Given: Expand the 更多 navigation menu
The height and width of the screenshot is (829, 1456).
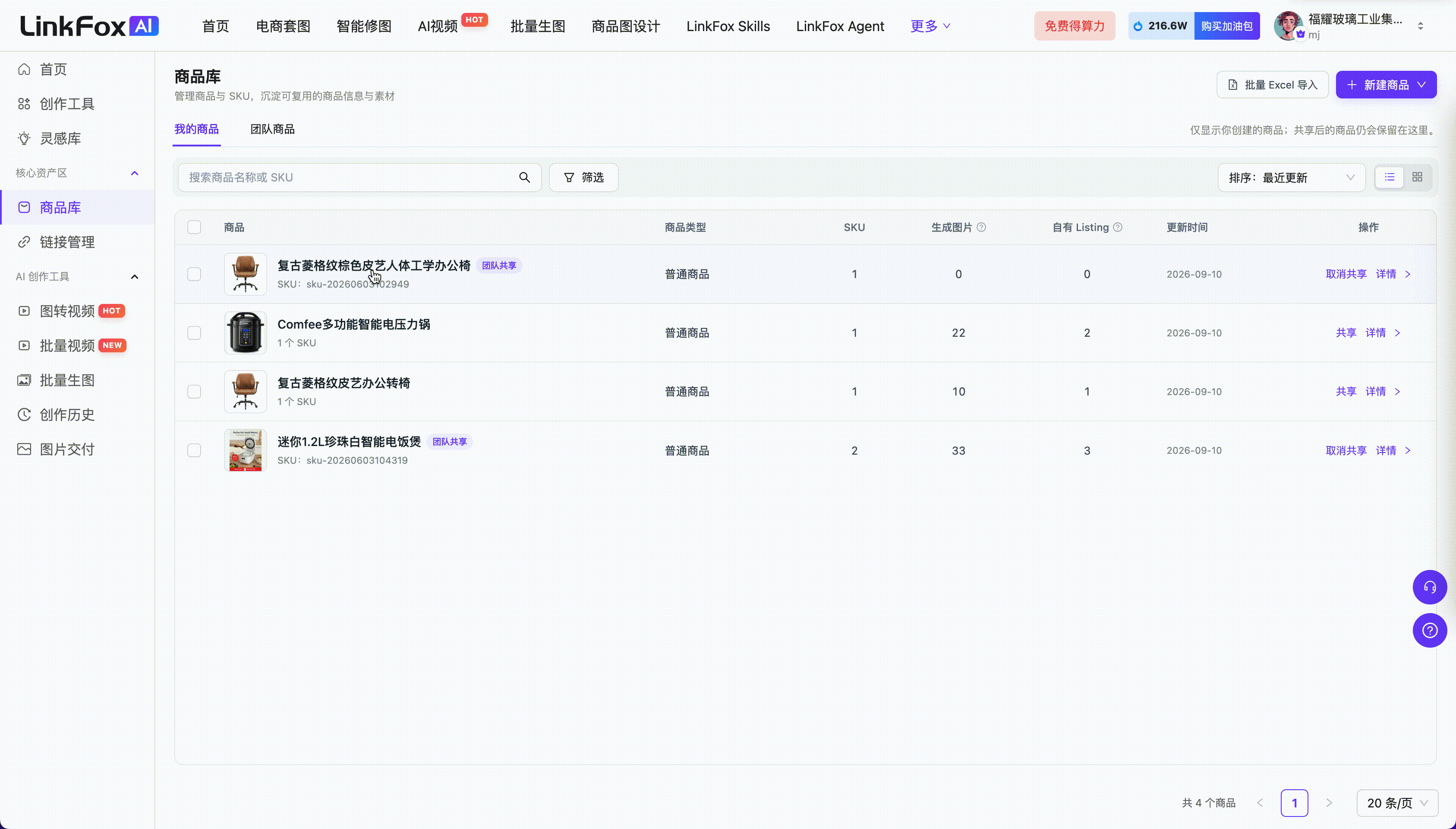Looking at the screenshot, I should tap(930, 25).
